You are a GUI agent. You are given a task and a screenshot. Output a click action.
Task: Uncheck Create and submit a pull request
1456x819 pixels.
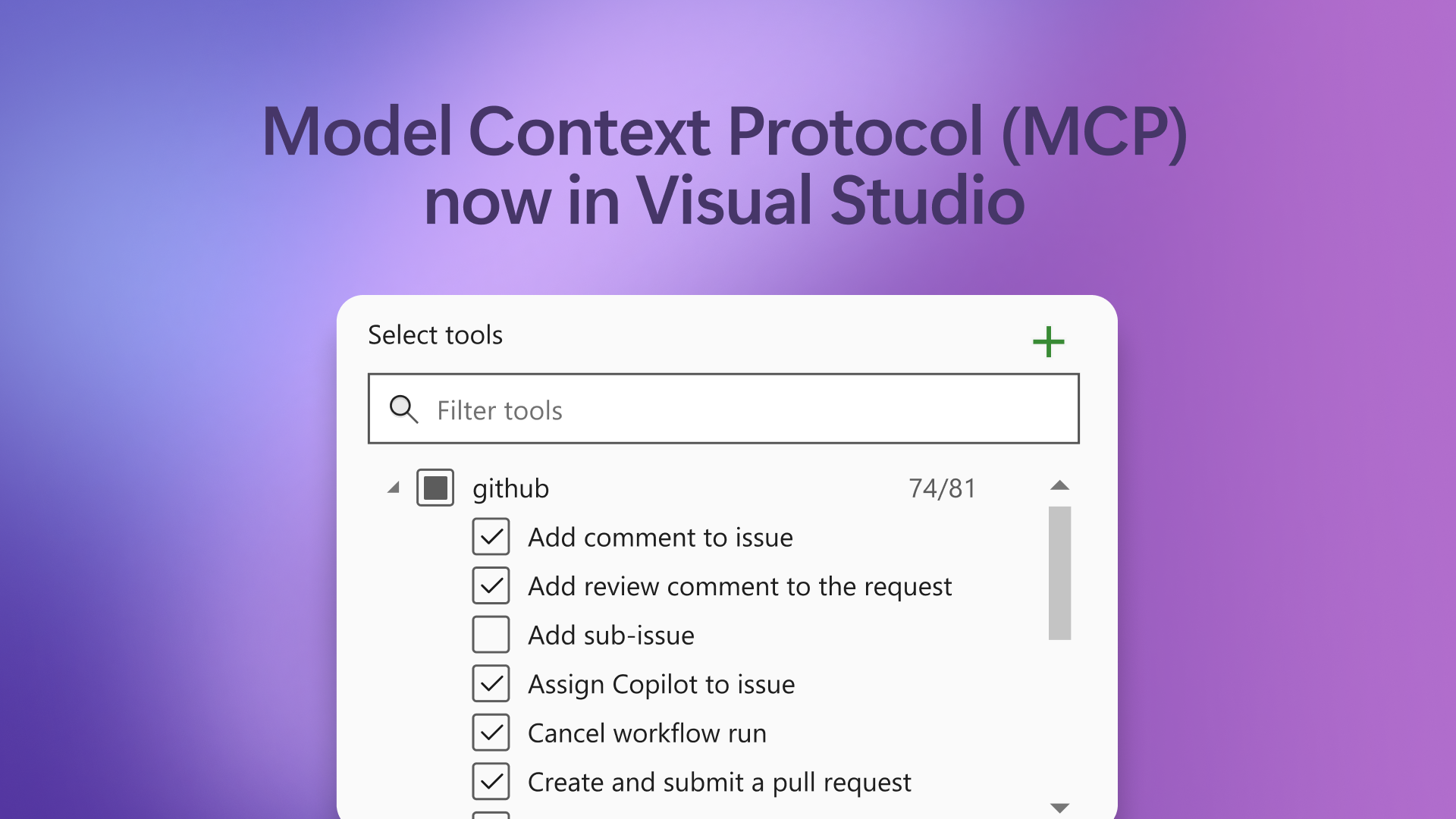pyautogui.click(x=491, y=782)
